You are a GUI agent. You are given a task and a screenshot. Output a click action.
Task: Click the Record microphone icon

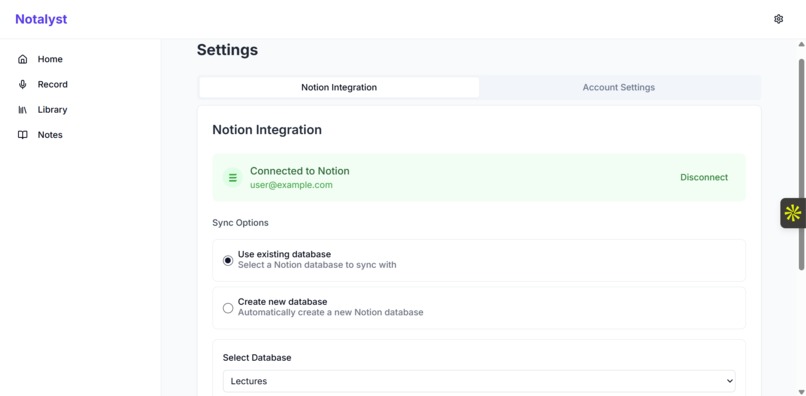tap(23, 84)
